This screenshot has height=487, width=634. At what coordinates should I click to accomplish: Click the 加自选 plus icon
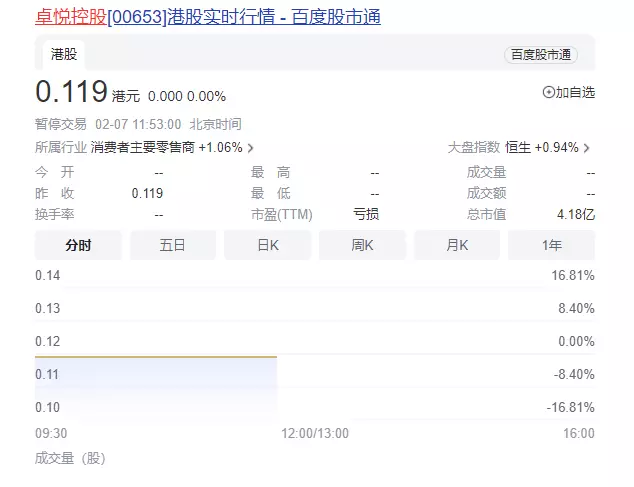coord(548,92)
